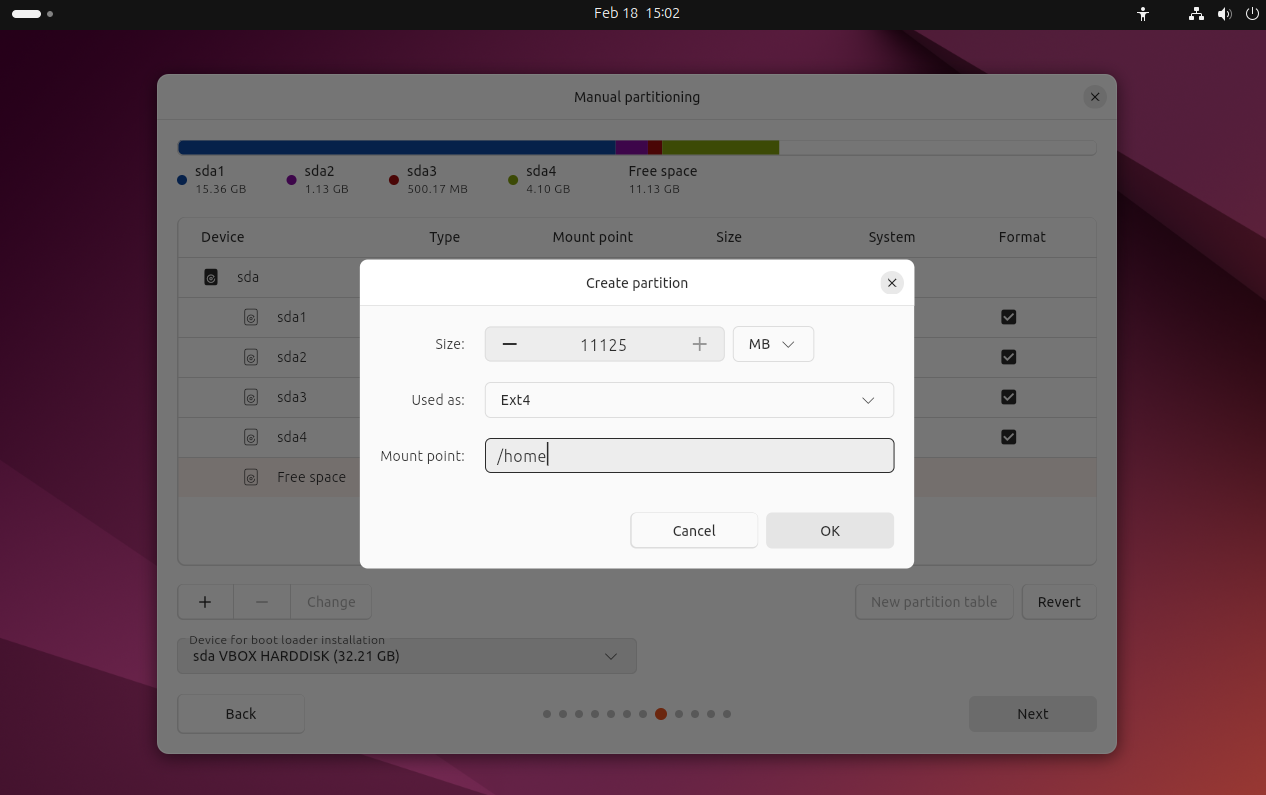The height and width of the screenshot is (795, 1266).
Task: Click the Free space row icon
Action: pos(251,477)
